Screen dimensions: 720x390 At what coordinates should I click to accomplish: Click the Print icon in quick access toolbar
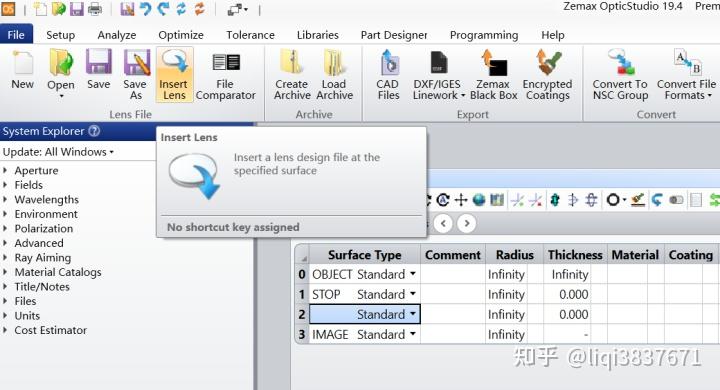click(95, 9)
